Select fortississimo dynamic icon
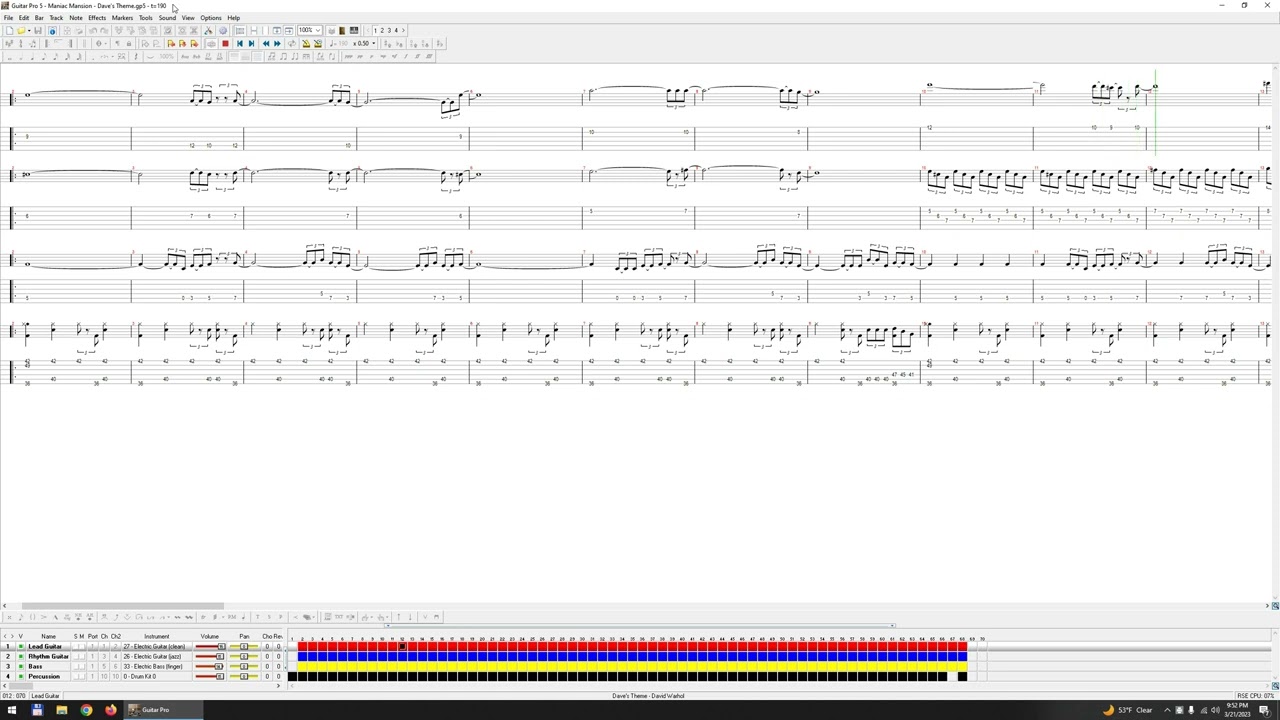1280x720 pixels. 428,56
